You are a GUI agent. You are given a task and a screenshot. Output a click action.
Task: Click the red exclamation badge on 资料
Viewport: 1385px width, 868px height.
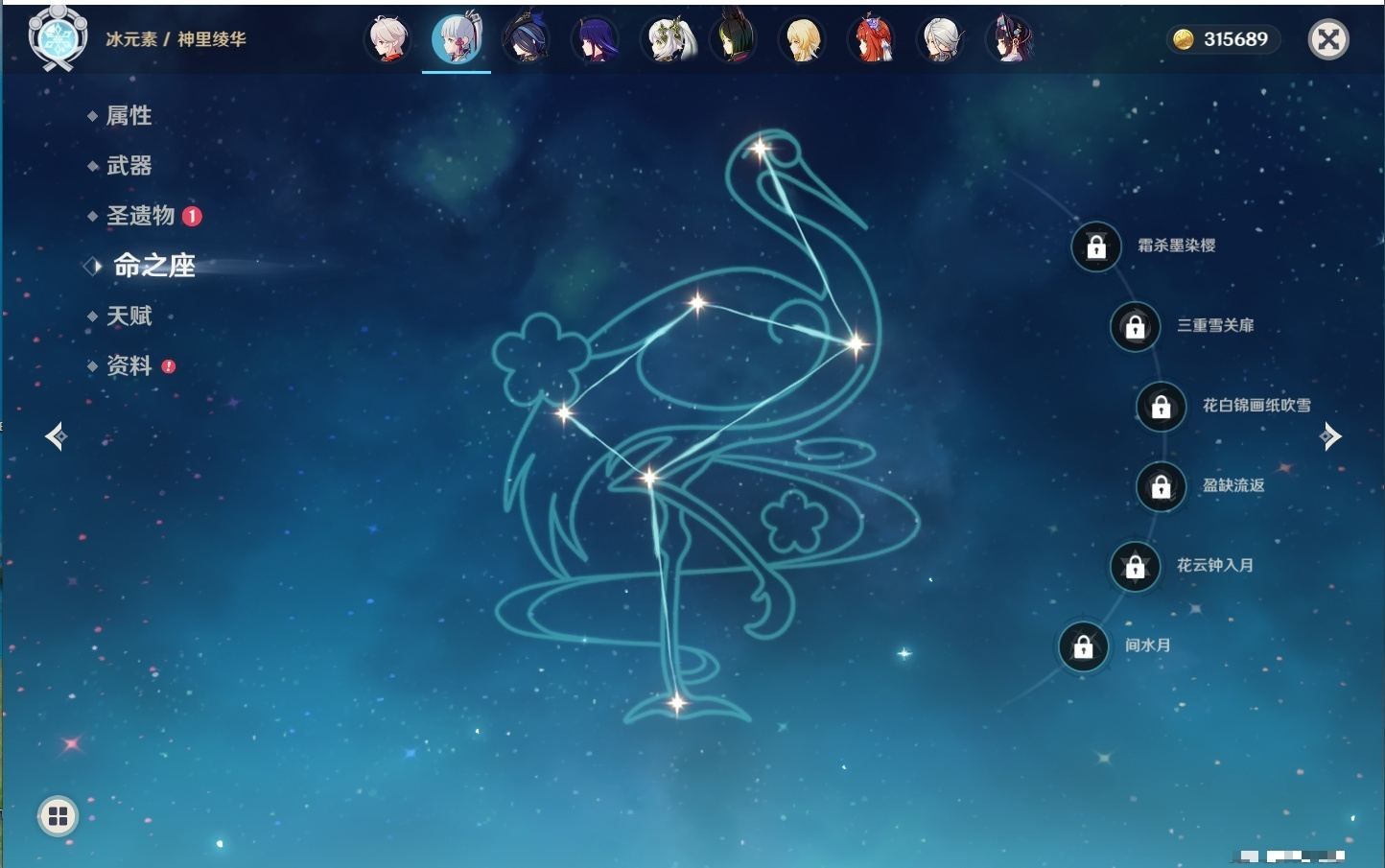(169, 365)
